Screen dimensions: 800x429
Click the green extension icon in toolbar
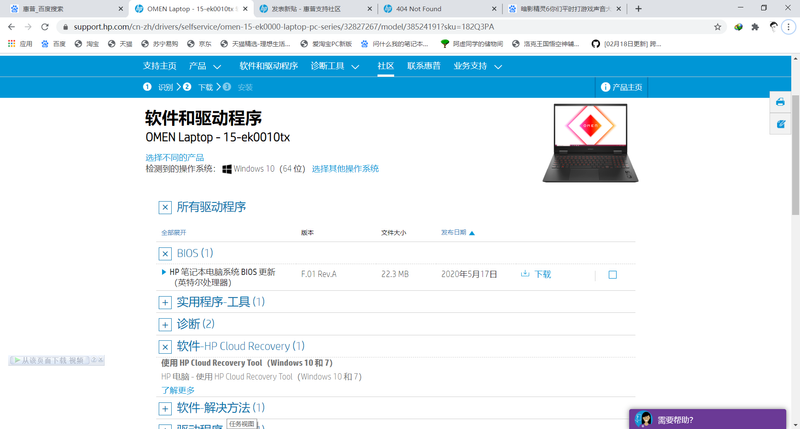[738, 27]
